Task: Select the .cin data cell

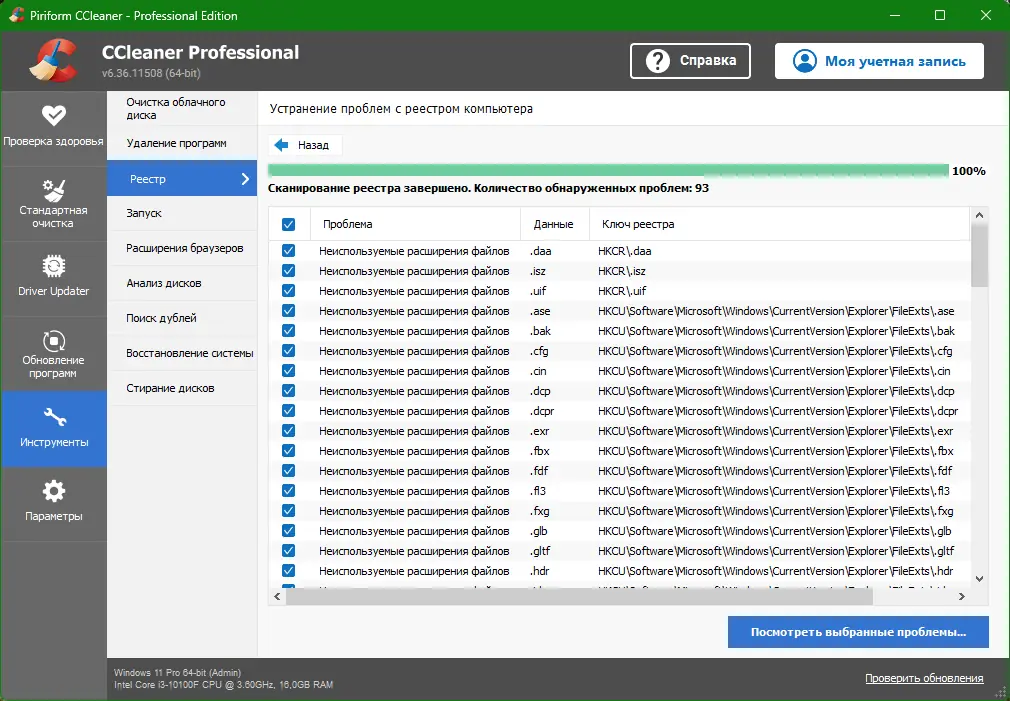Action: [x=538, y=370]
